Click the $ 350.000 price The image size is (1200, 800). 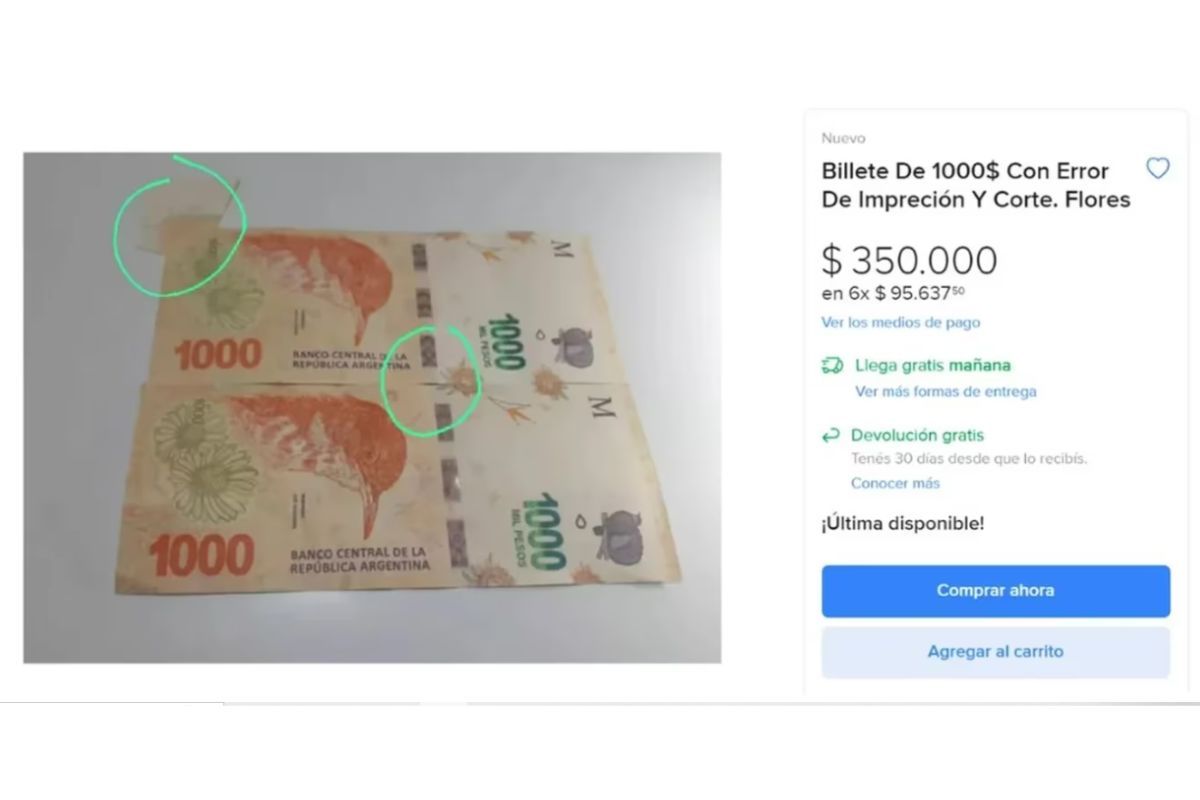[x=910, y=260]
